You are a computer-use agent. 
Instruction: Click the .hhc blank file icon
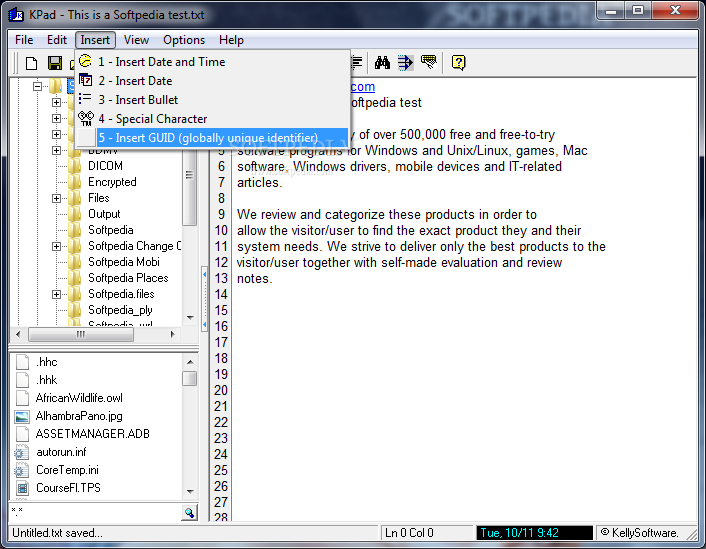(23, 362)
